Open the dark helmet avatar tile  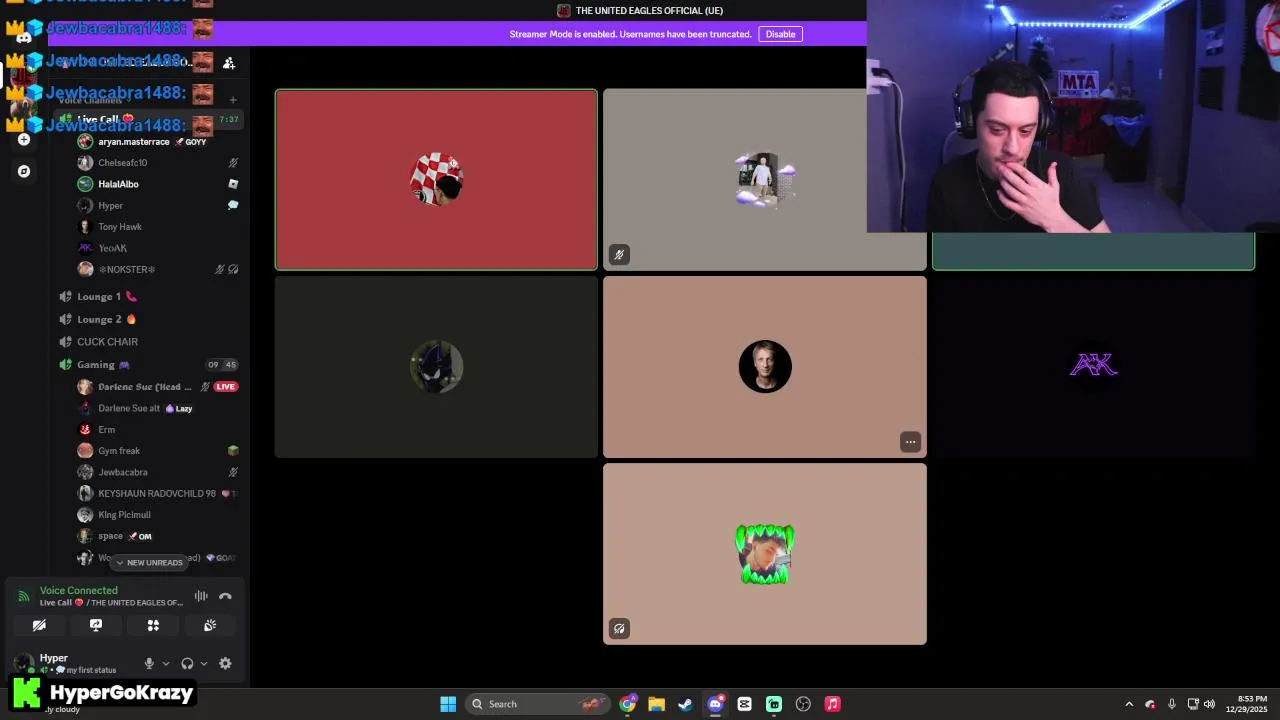click(x=436, y=367)
